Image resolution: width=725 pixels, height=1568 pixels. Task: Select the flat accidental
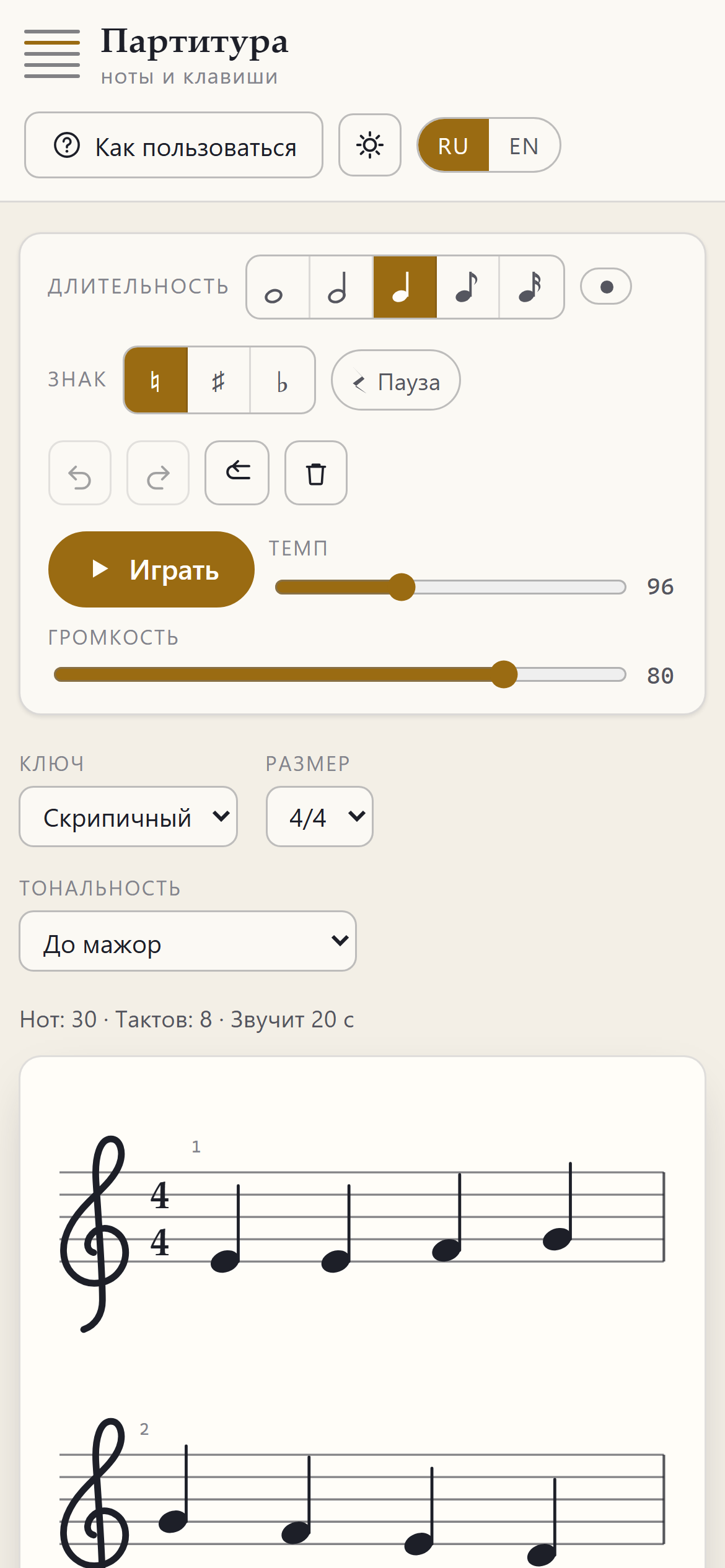coord(283,380)
